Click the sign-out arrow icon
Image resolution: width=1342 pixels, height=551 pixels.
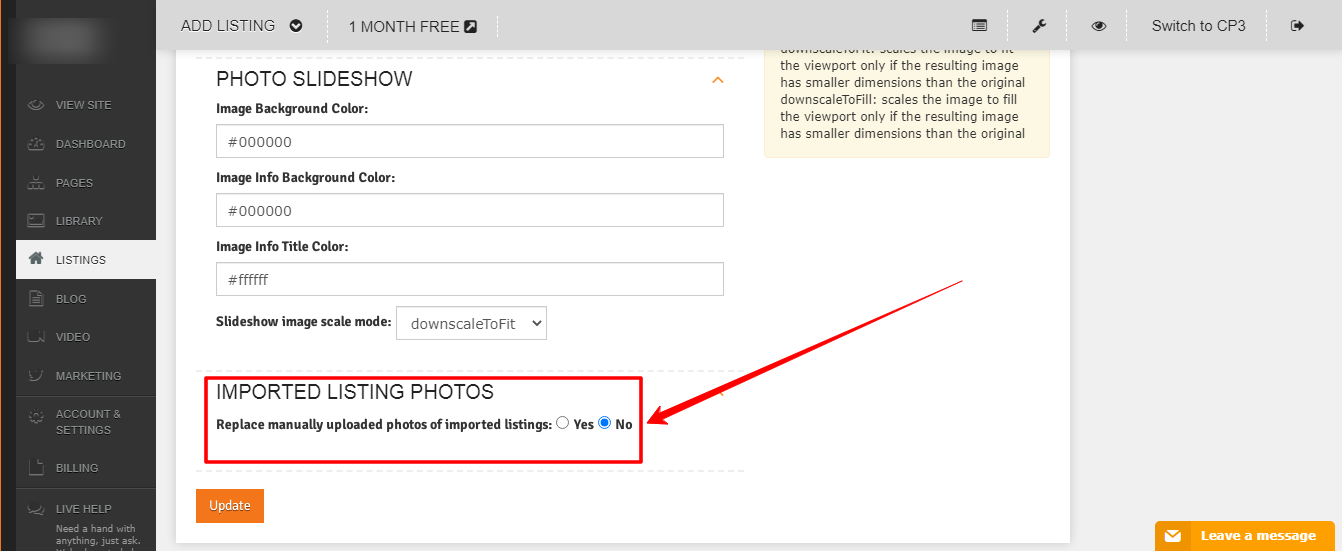coord(1298,26)
